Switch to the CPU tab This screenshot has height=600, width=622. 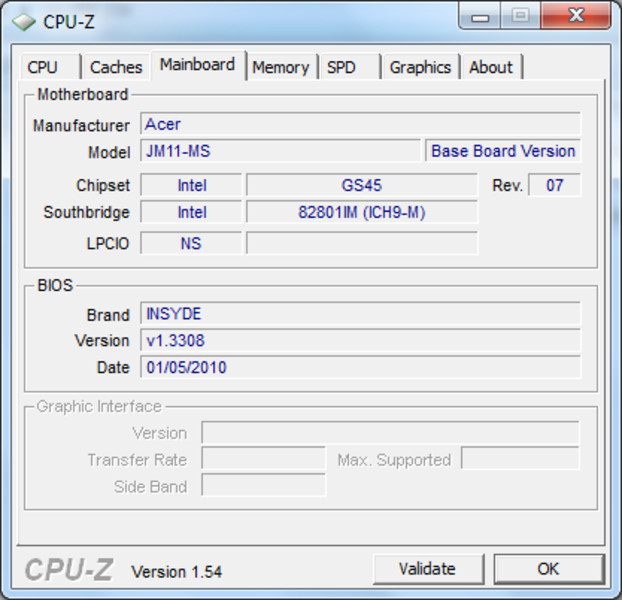(50, 67)
